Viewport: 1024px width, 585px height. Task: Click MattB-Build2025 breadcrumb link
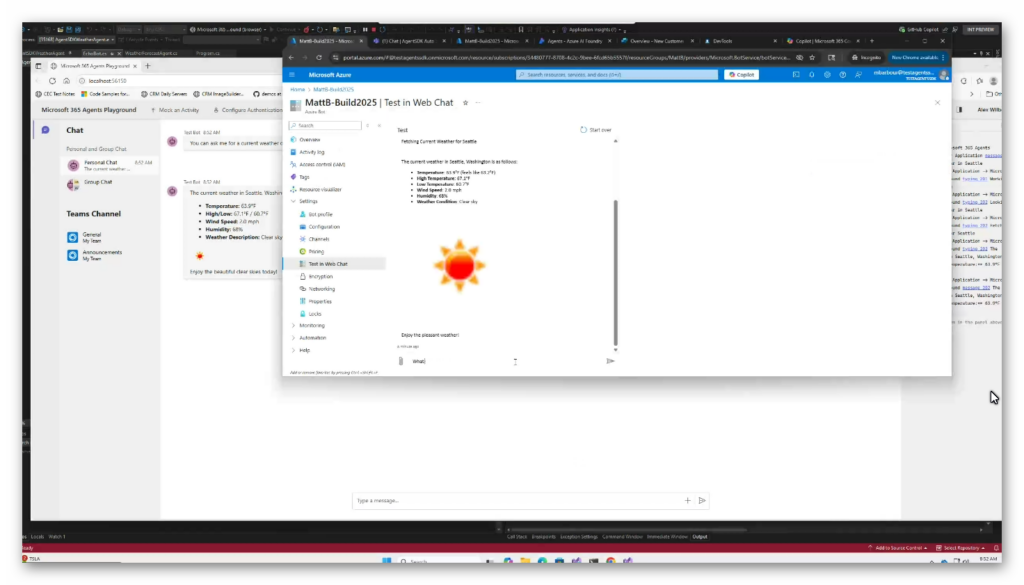coord(333,89)
